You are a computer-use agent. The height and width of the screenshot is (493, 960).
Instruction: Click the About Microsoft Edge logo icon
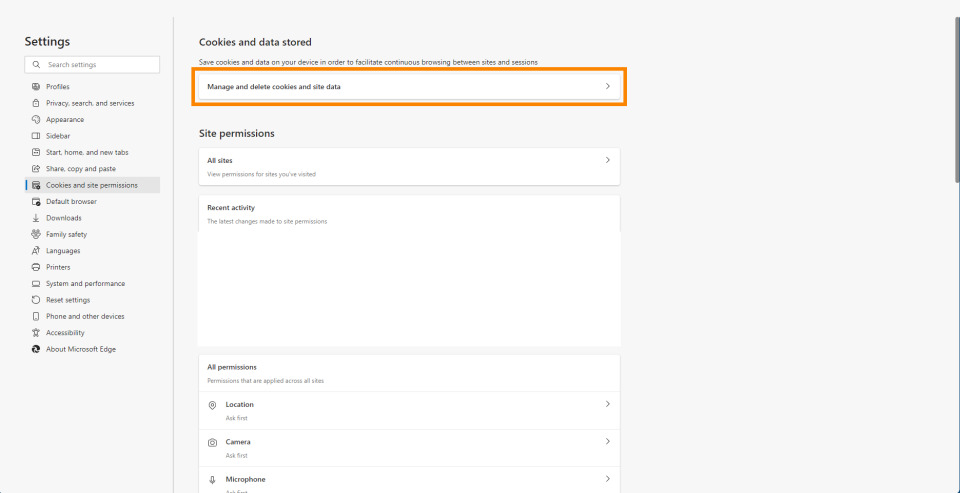click(36, 349)
